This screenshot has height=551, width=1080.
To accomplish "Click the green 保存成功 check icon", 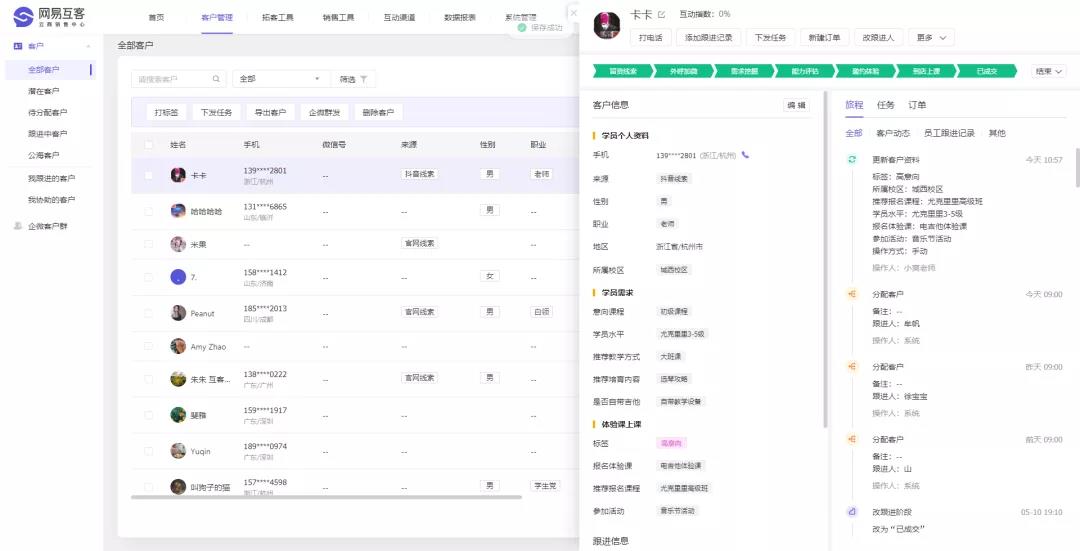I will click(x=521, y=28).
